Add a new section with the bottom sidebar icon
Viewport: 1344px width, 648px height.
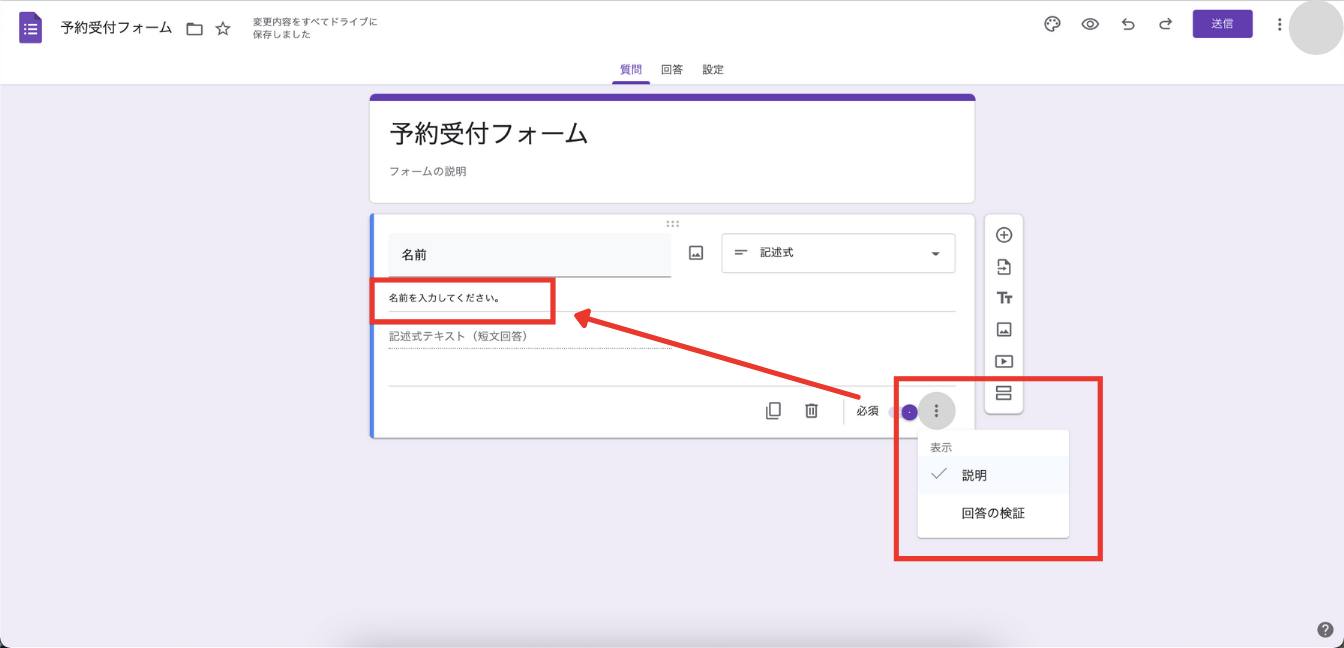tap(1003, 393)
